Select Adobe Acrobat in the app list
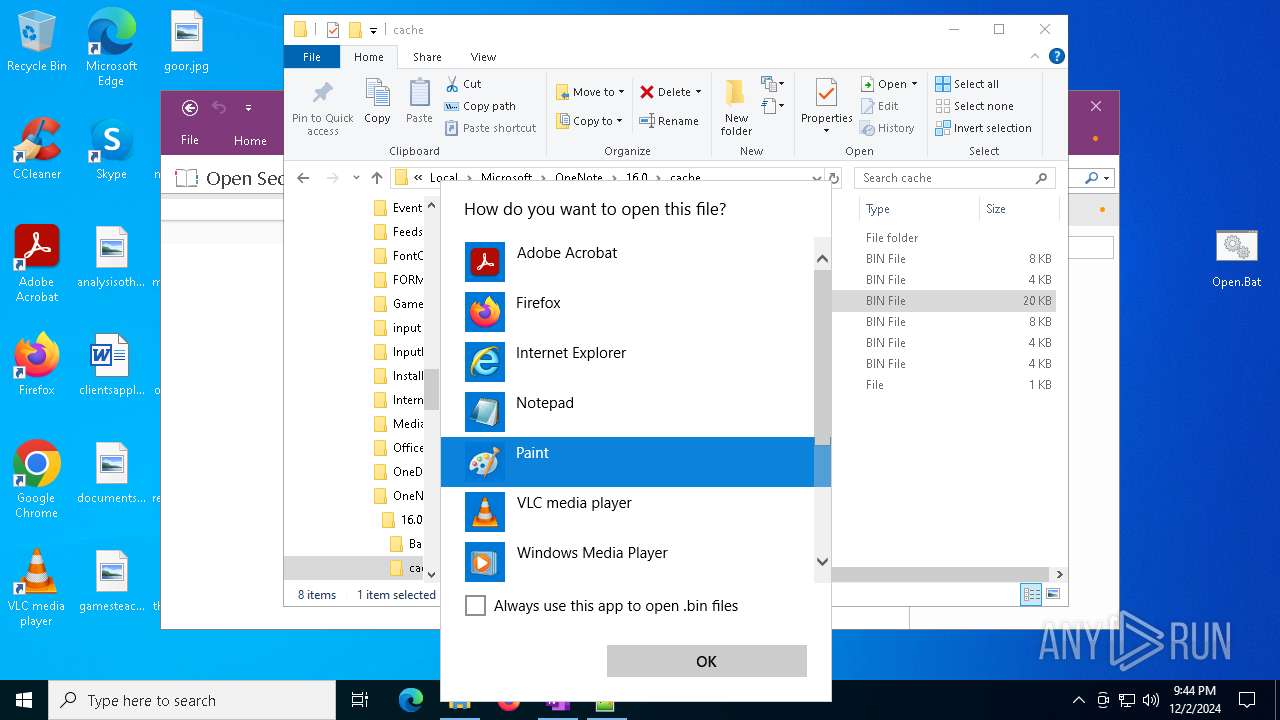Viewport: 1280px width, 720px height. tap(628, 262)
